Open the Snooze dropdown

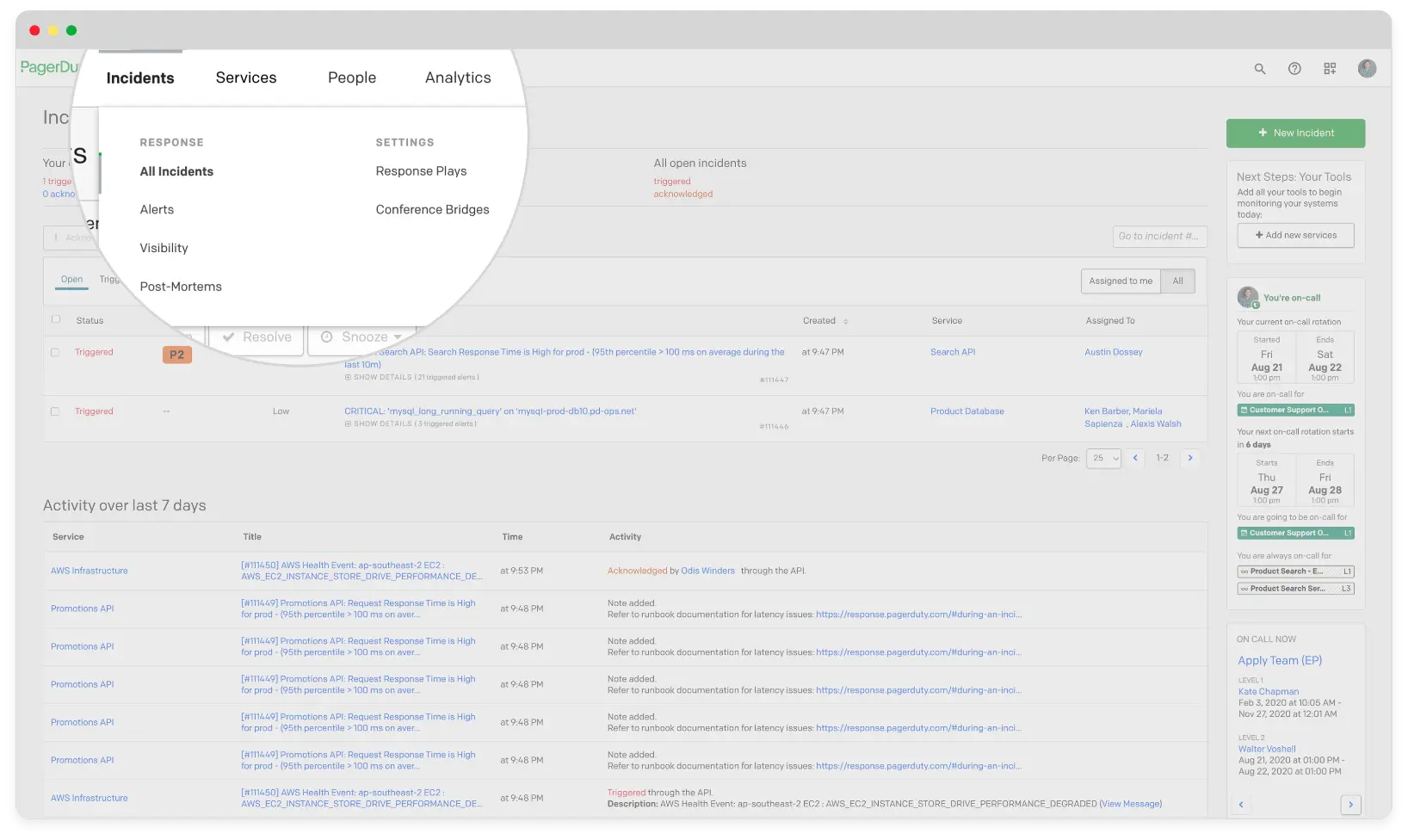362,337
